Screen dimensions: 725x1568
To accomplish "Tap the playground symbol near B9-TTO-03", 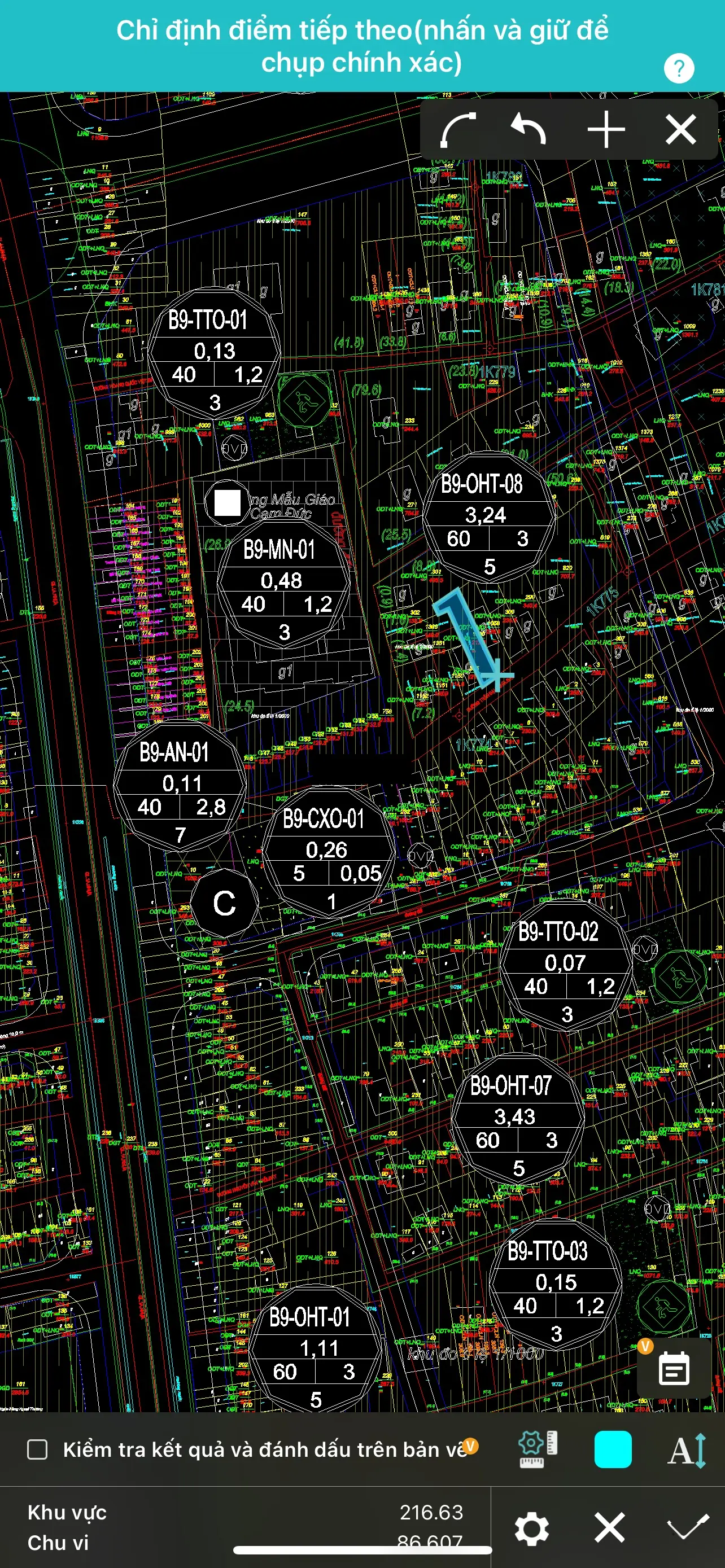I will coord(662,1306).
